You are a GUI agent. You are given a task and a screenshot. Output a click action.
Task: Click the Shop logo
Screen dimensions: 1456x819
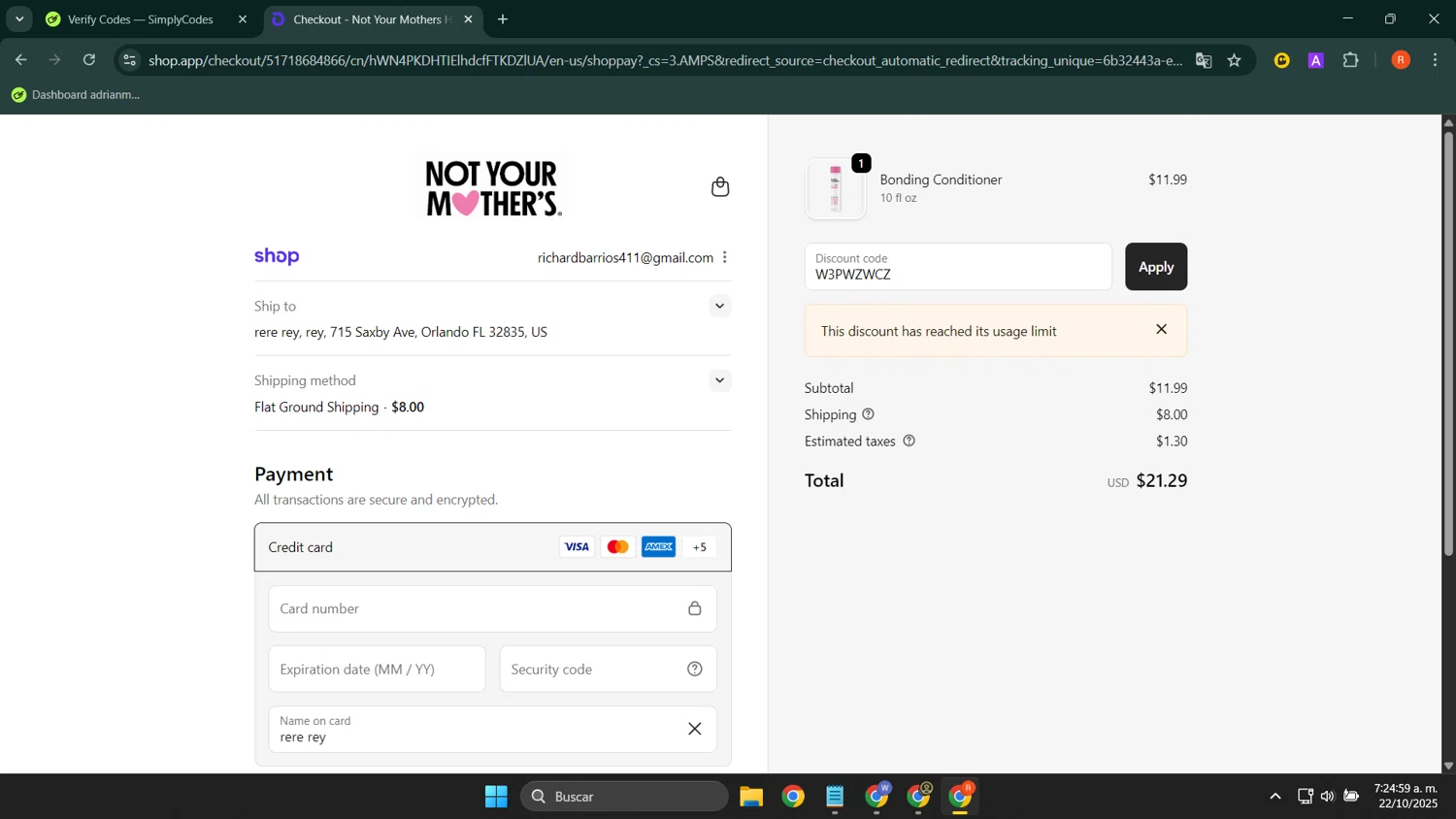[x=277, y=256]
